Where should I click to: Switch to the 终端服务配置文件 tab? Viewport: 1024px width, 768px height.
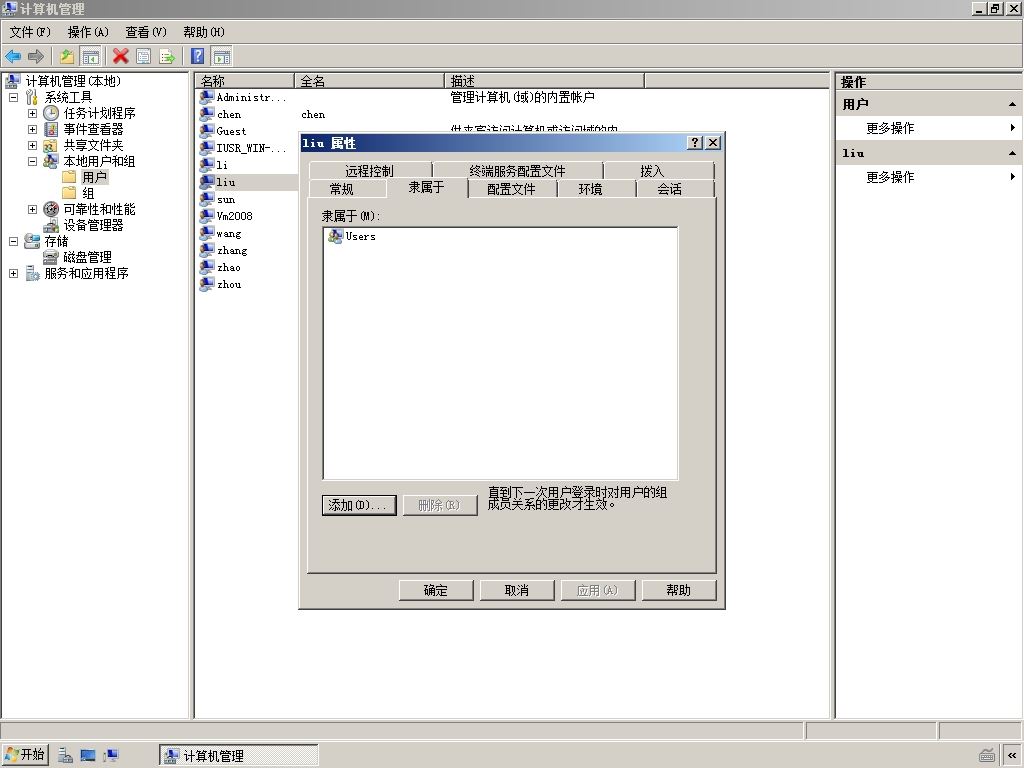(x=517, y=171)
